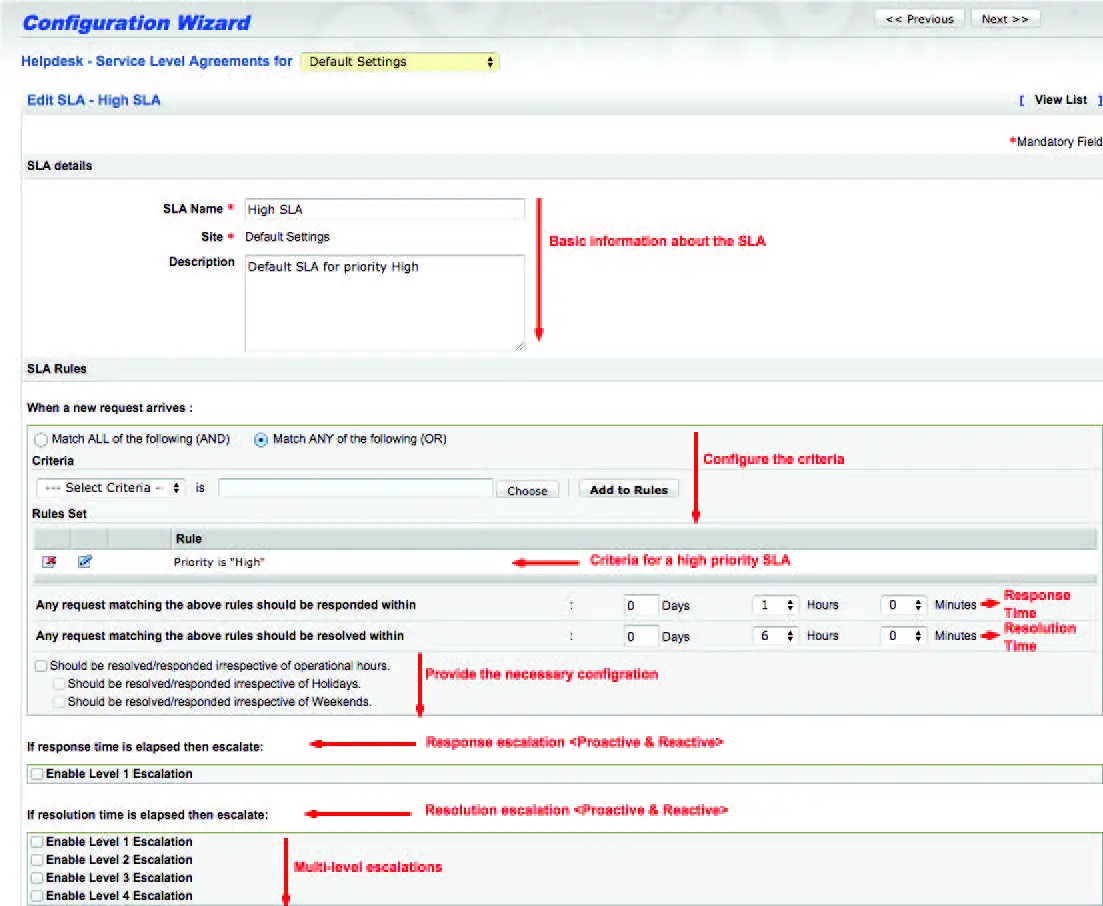
Task: Click the Next button
Action: (x=1005, y=17)
